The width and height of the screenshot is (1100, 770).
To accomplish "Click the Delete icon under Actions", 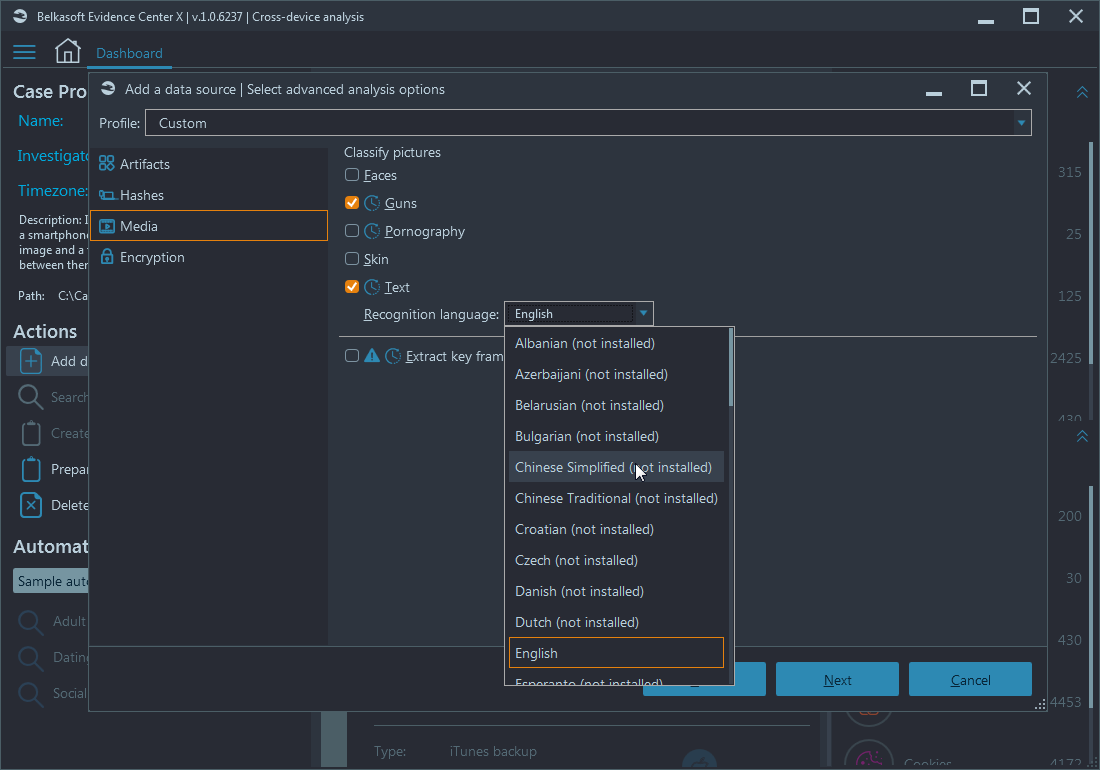I will pyautogui.click(x=31, y=505).
